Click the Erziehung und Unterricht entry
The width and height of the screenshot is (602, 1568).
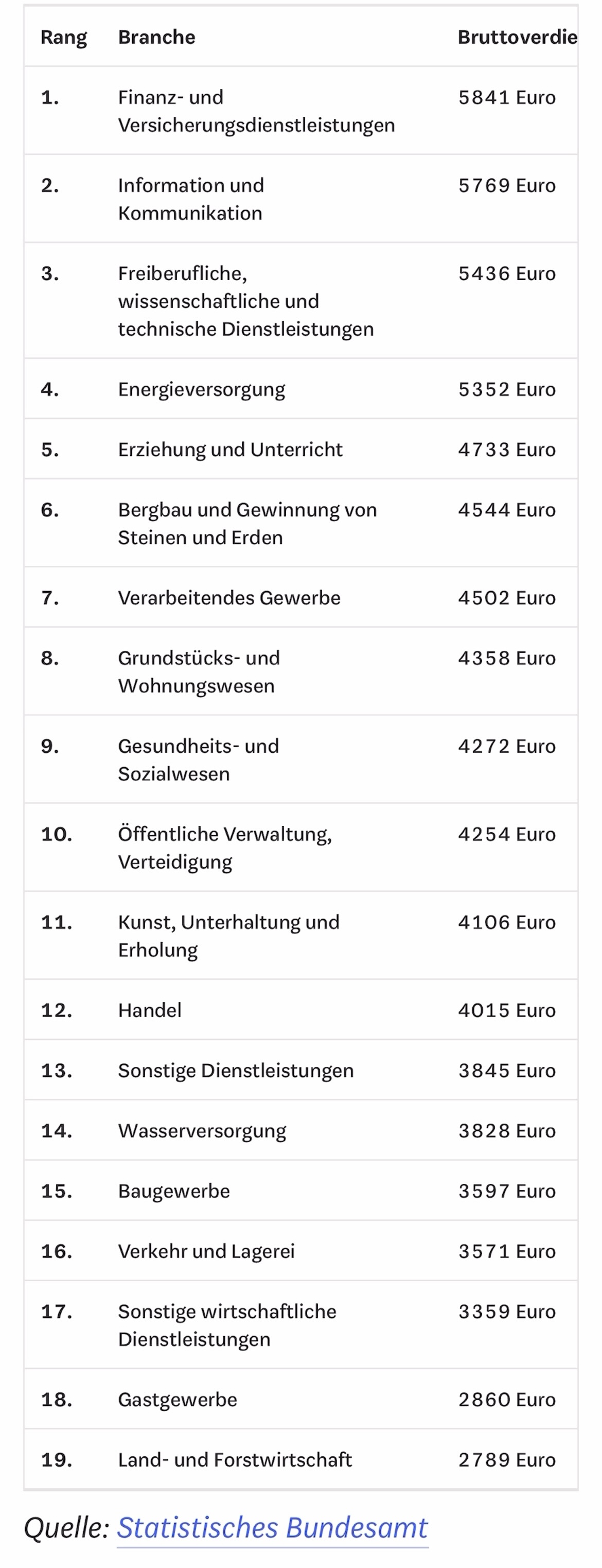(230, 449)
